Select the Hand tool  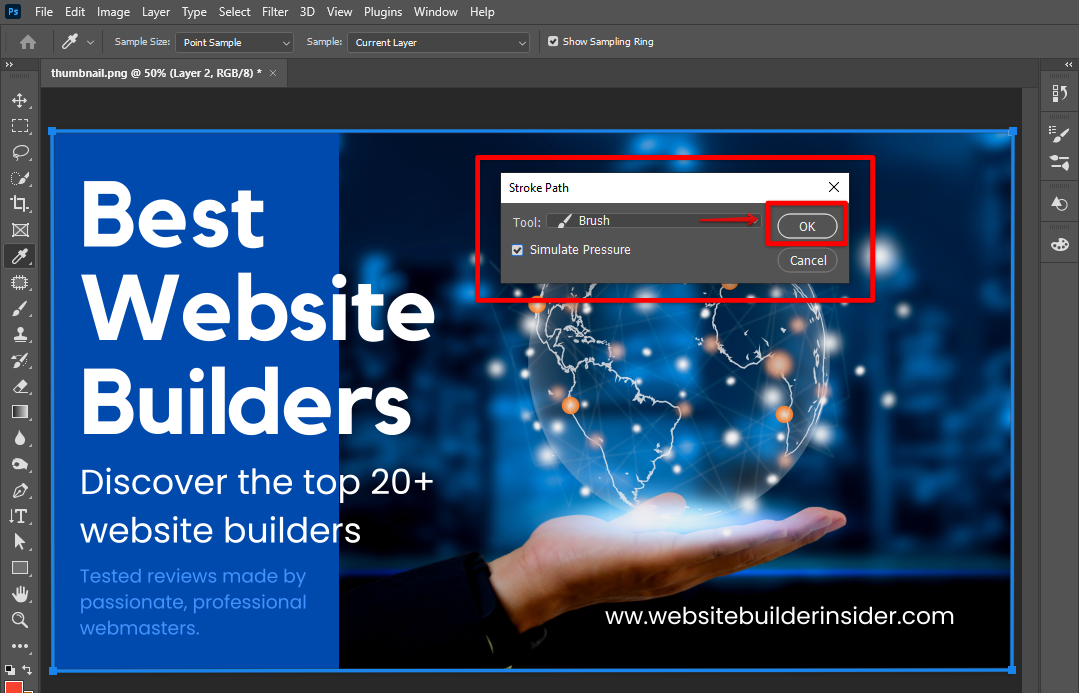[19, 594]
